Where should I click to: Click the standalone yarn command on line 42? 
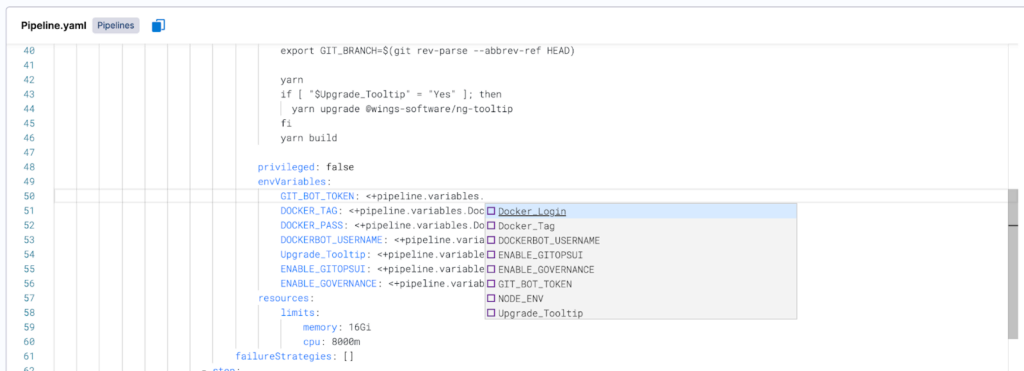tap(291, 80)
